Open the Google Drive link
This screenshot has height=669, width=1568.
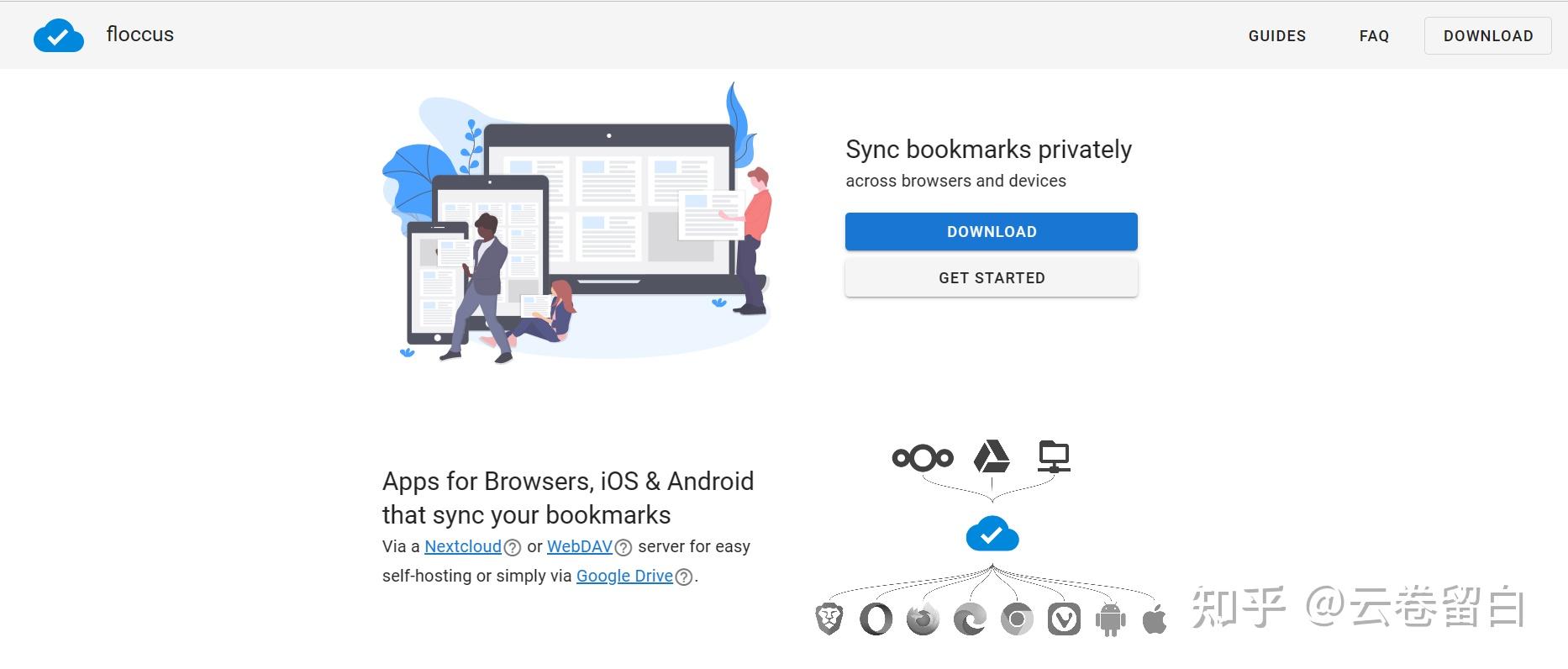624,576
